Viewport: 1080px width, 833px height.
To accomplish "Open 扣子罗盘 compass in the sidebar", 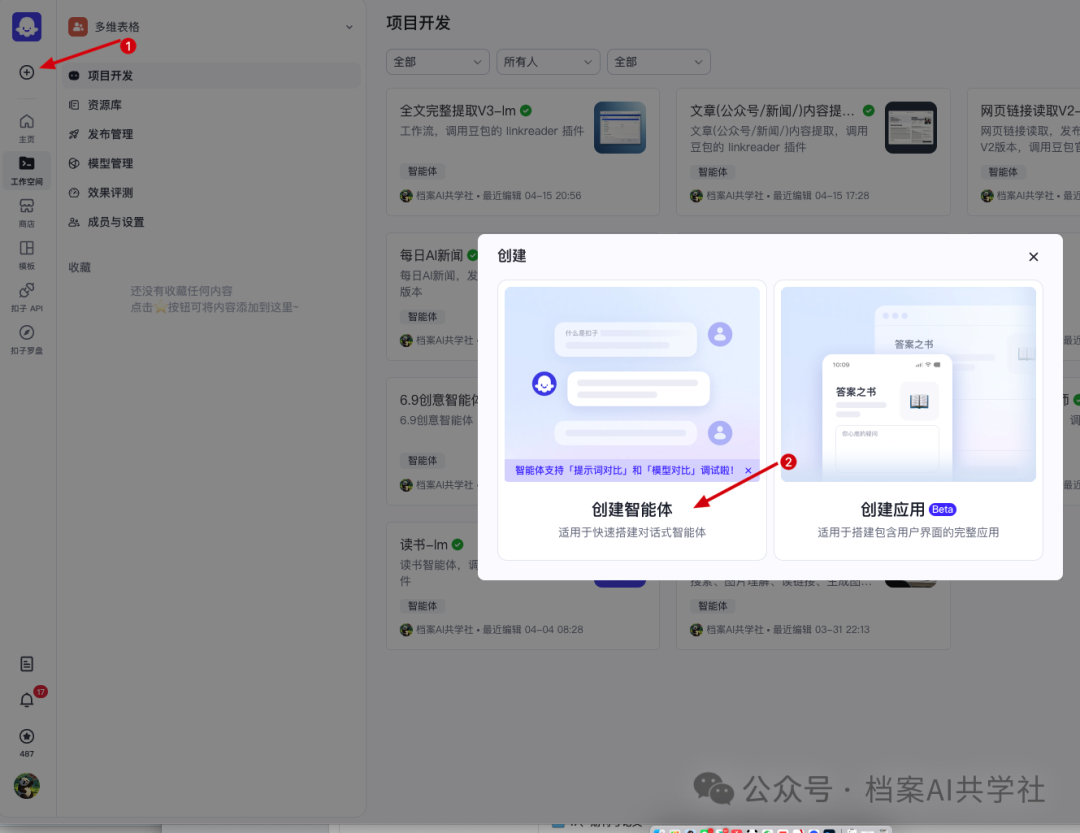I will point(27,340).
